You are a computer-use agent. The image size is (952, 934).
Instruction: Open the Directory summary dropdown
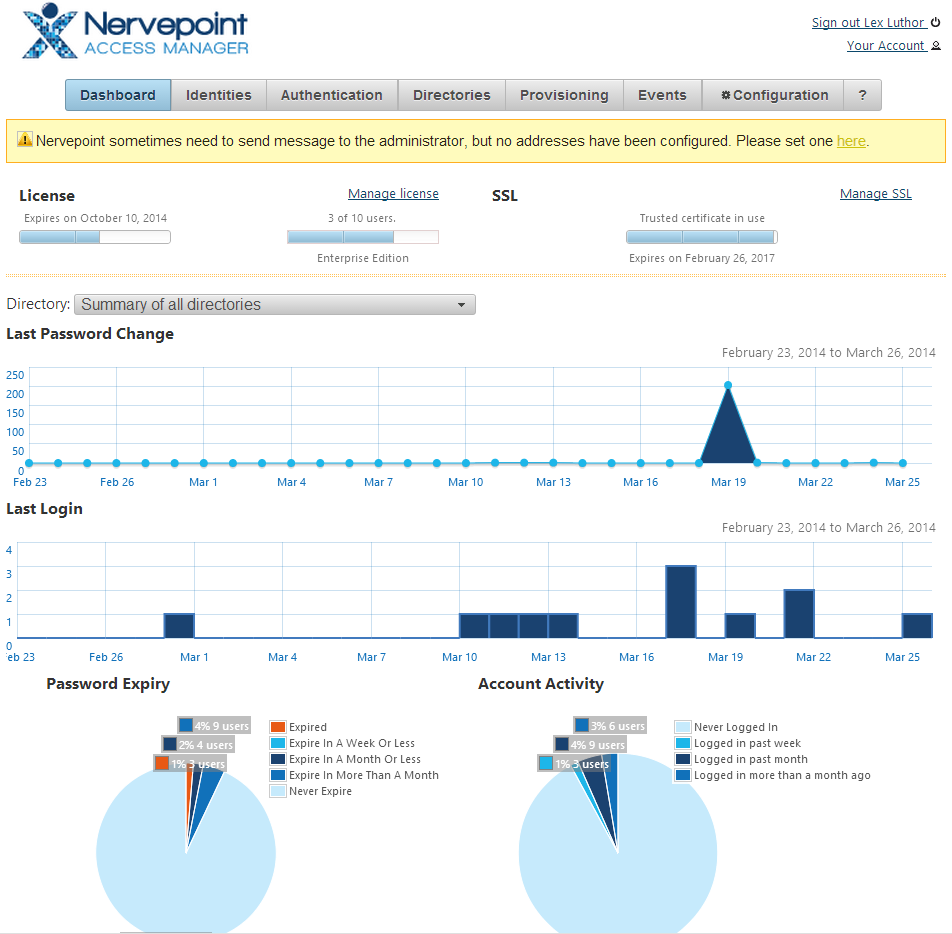pos(274,304)
